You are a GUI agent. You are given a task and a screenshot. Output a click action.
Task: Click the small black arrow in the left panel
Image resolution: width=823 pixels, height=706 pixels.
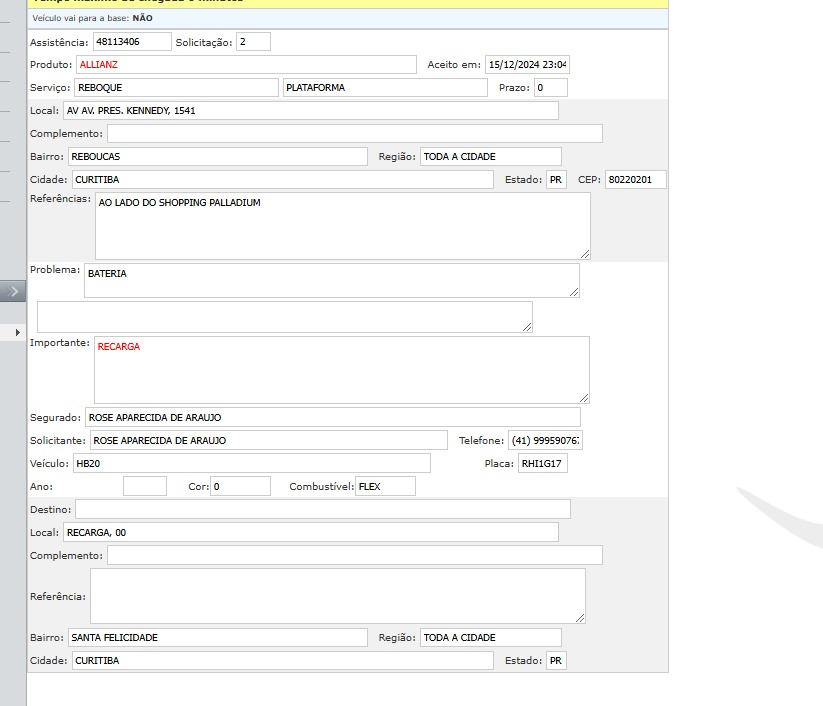click(17, 331)
